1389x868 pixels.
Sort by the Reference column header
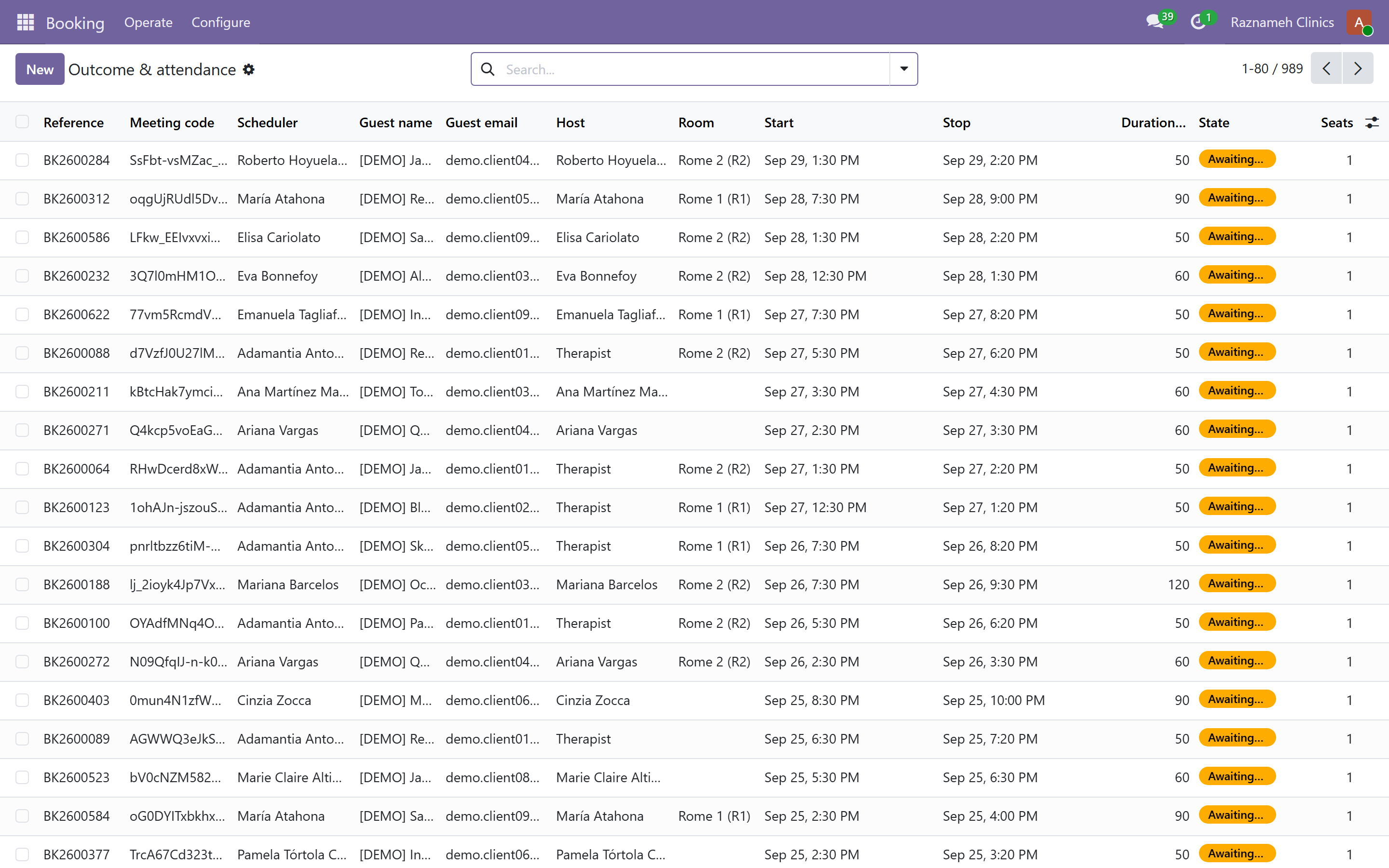point(73,122)
